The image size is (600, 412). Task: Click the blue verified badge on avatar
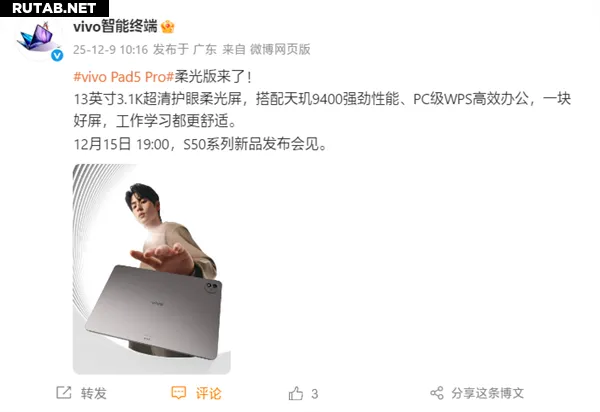tap(57, 55)
